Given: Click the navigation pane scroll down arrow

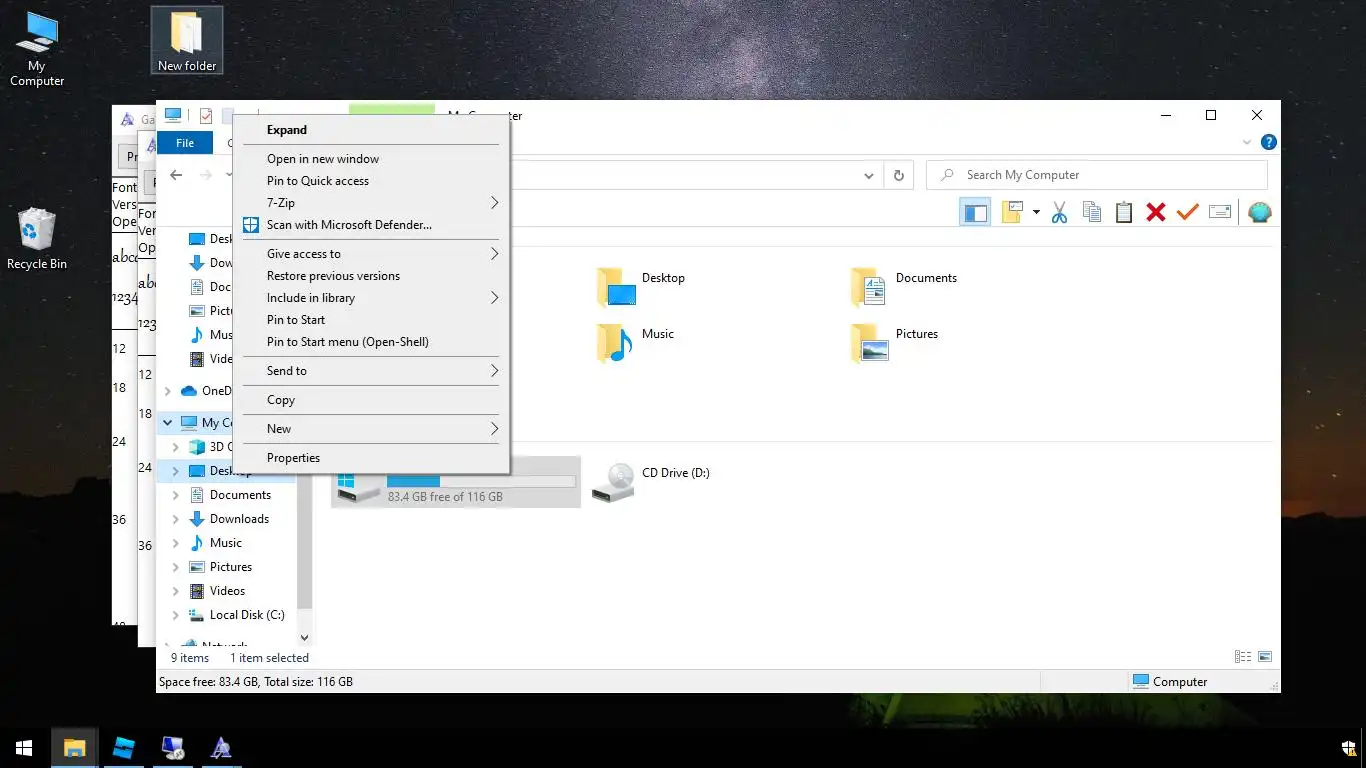Looking at the screenshot, I should pos(304,637).
